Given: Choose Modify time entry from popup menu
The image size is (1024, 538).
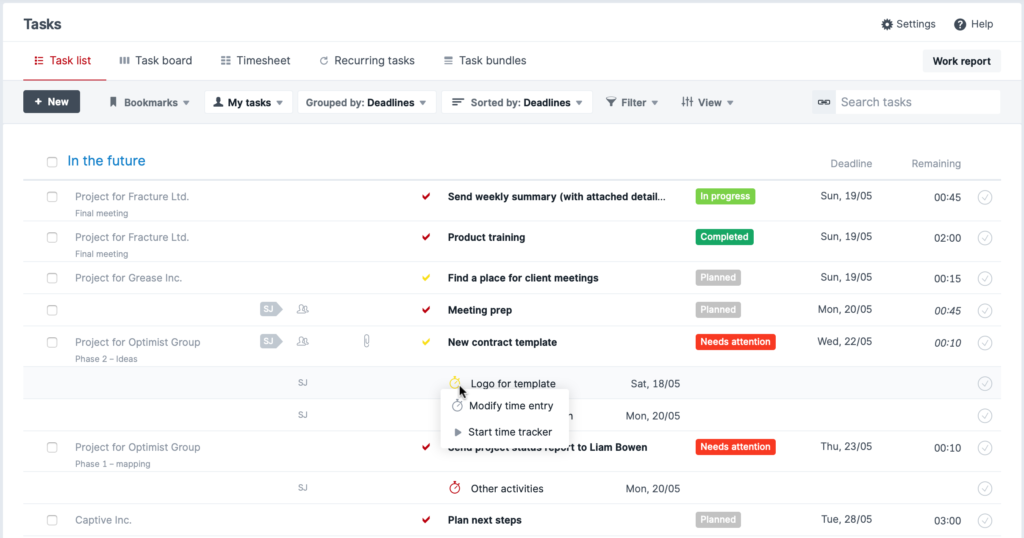Looking at the screenshot, I should (504, 405).
